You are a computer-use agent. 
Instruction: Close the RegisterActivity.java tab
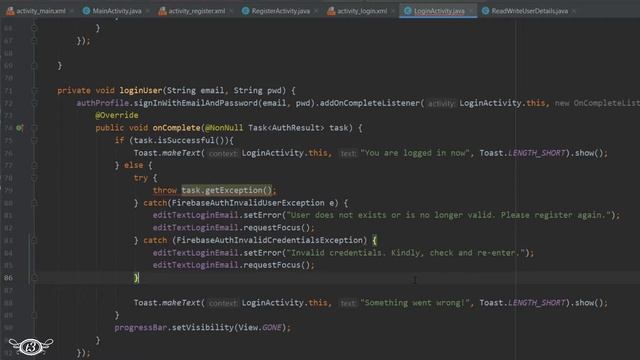(316, 11)
